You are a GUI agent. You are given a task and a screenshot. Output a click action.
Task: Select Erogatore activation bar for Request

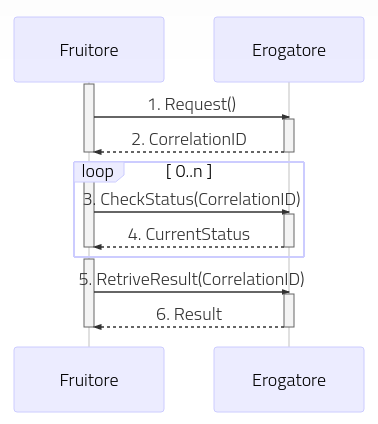(x=289, y=135)
